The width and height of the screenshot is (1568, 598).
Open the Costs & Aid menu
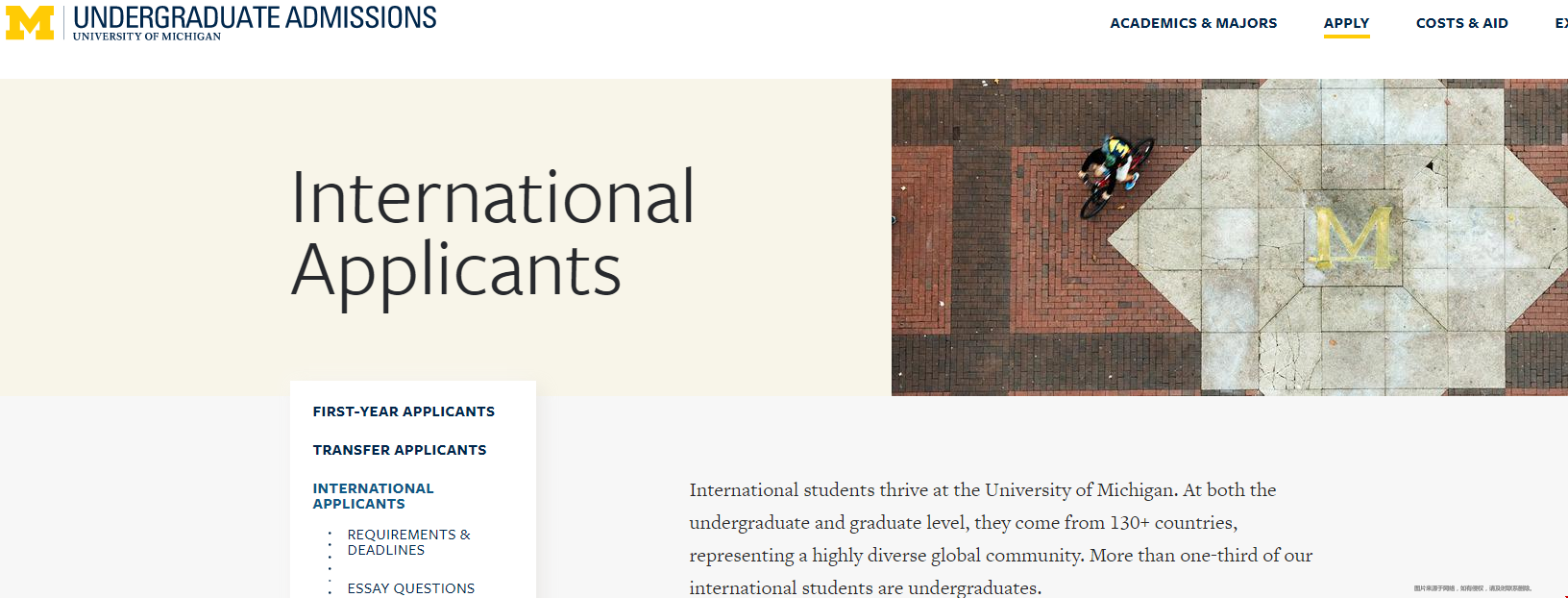[1461, 23]
